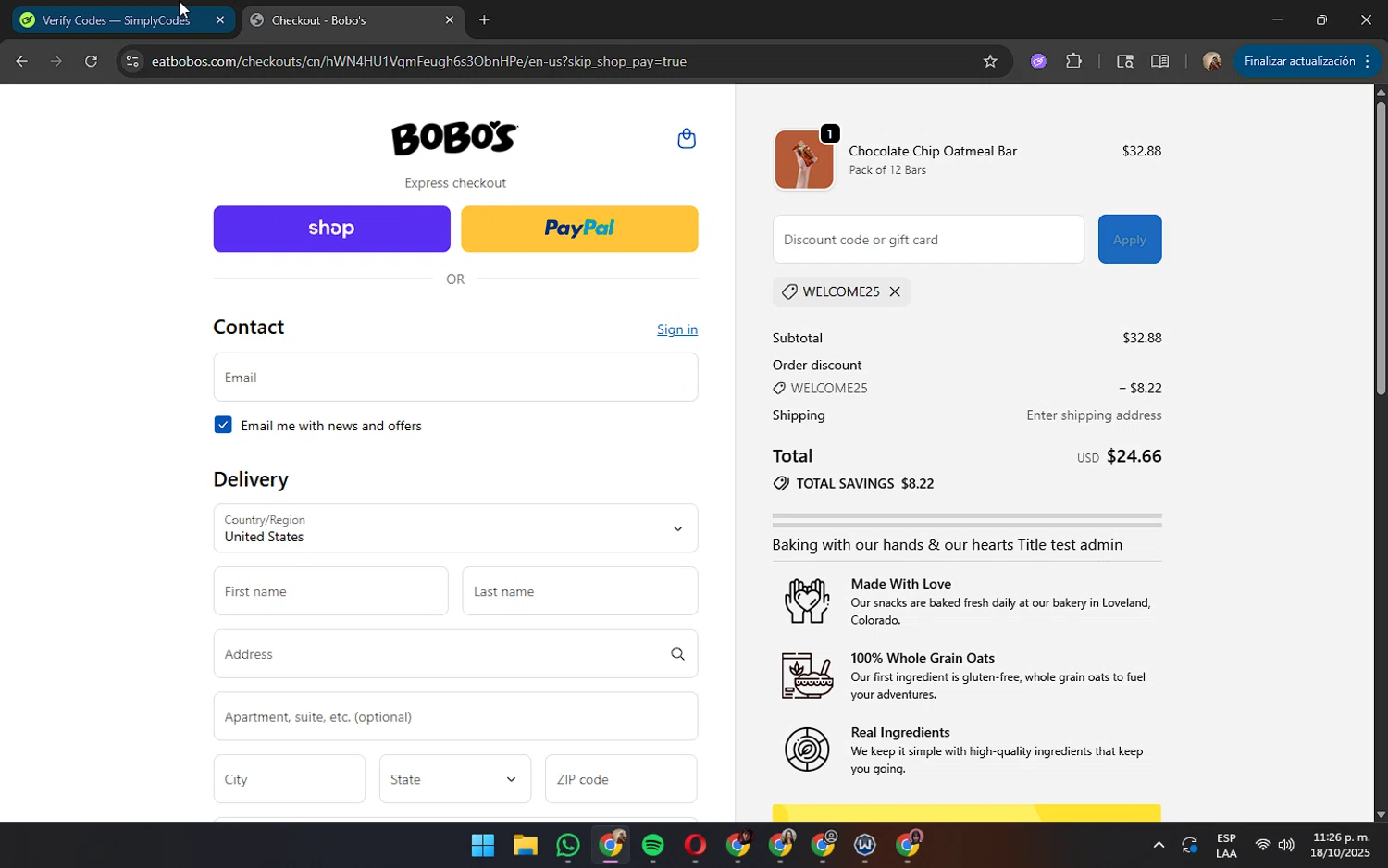Viewport: 1388px width, 868px height.
Task: Open the Chrome profile avatar
Action: (1211, 61)
